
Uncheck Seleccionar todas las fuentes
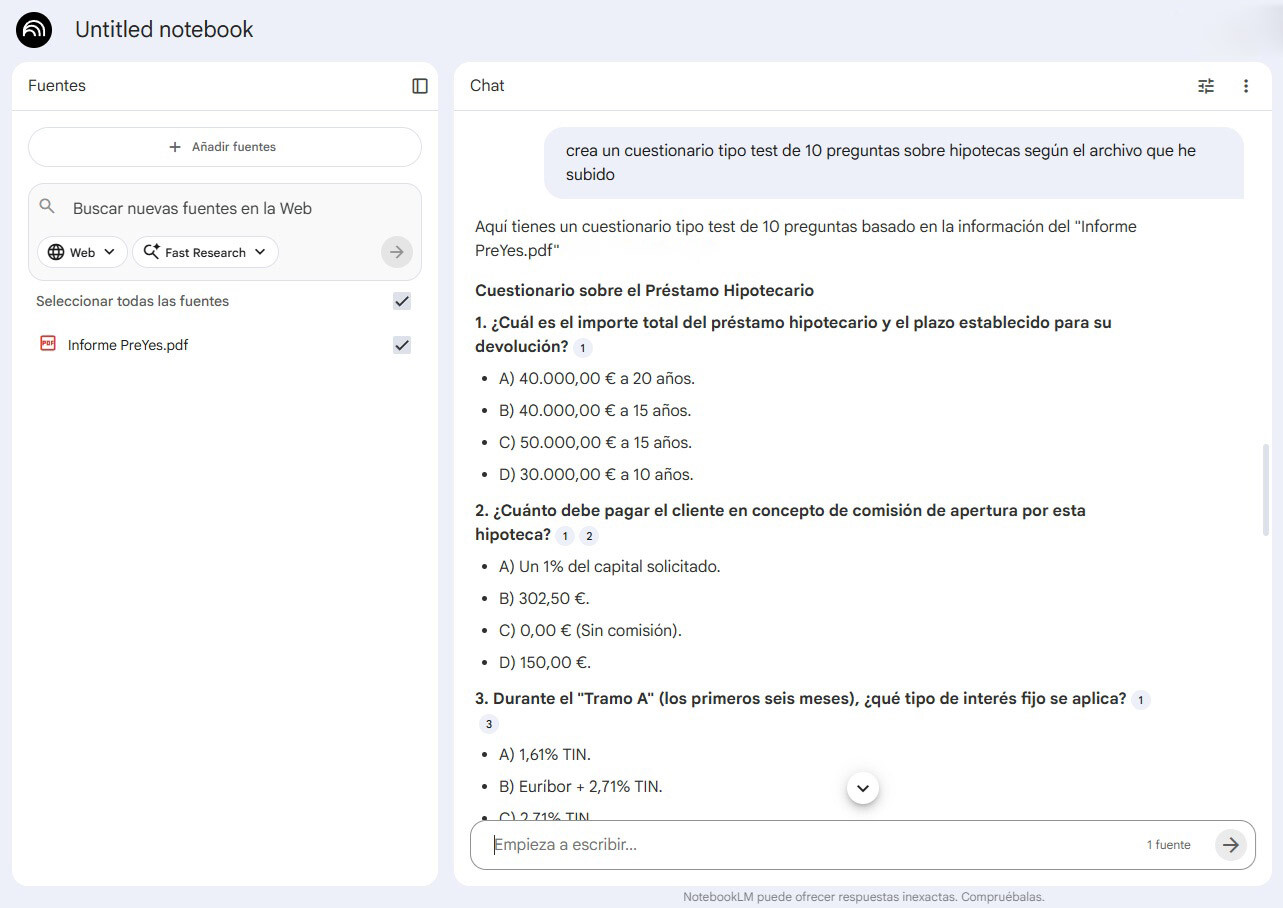pyautogui.click(x=401, y=300)
